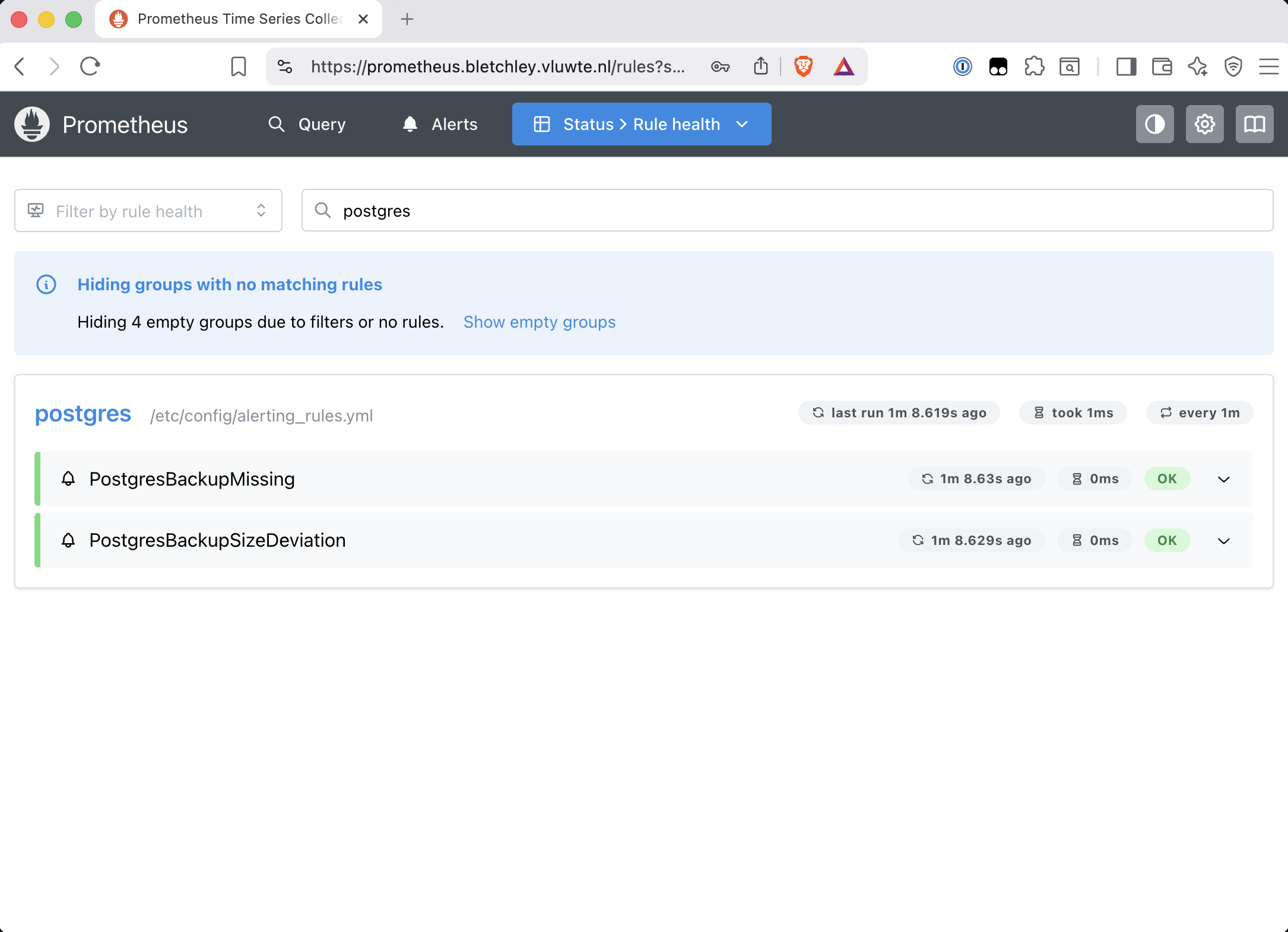Click the share page icon
The width and height of the screenshot is (1288, 932).
pos(760,66)
